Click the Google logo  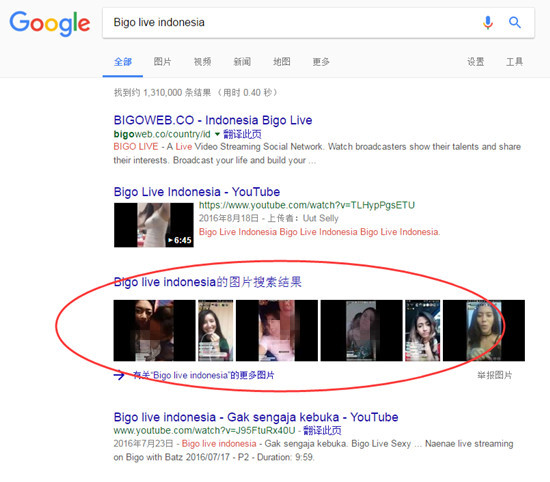pos(49,23)
